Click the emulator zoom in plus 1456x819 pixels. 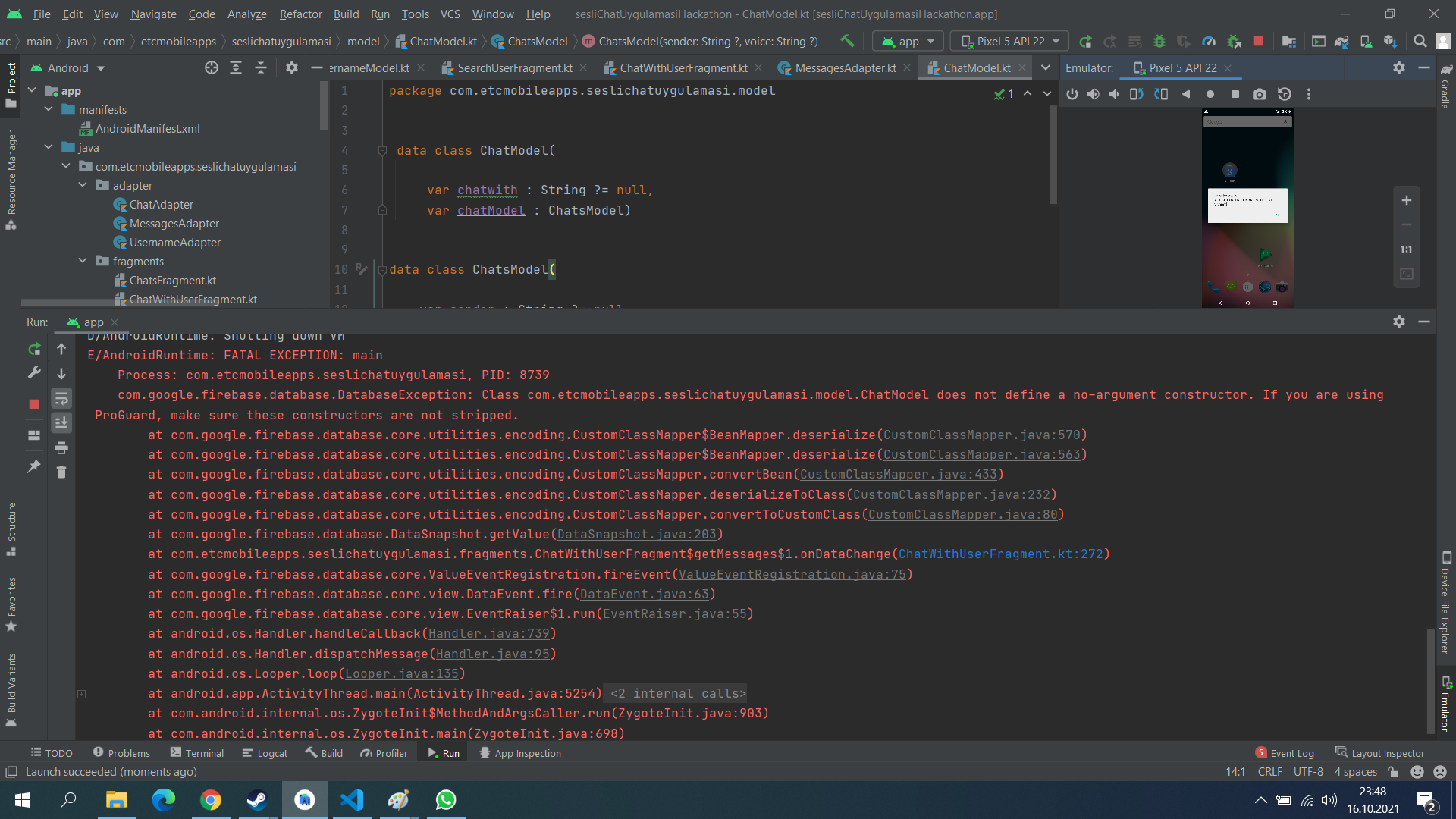coord(1407,200)
